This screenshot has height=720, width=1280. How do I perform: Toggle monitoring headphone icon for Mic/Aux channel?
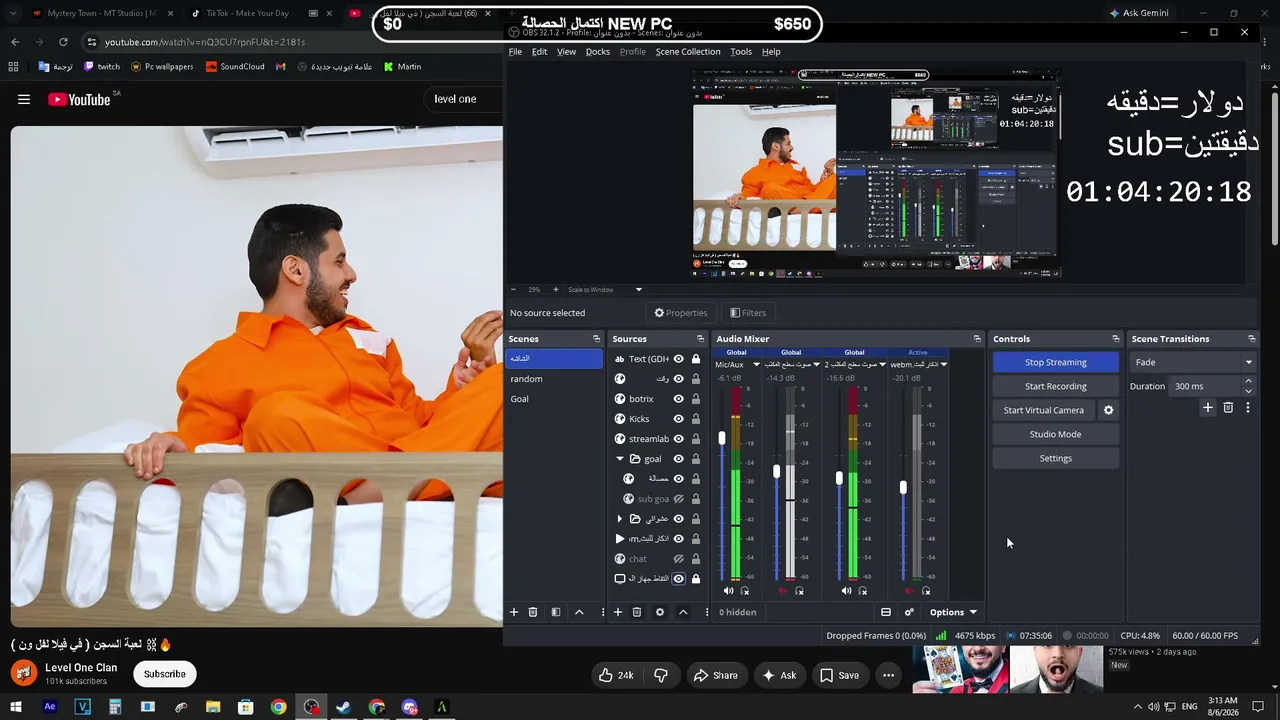[745, 591]
